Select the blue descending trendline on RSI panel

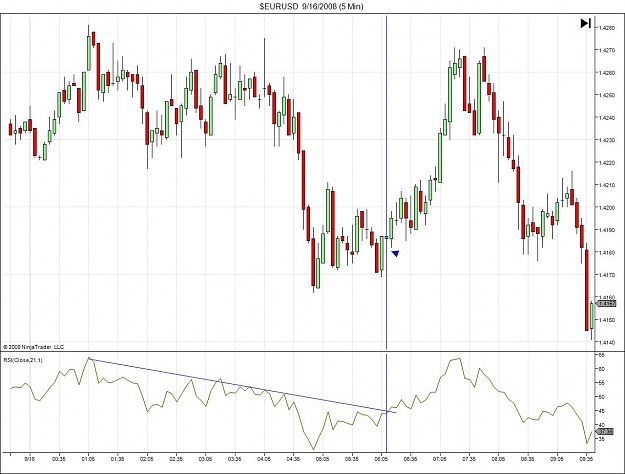[242, 386]
